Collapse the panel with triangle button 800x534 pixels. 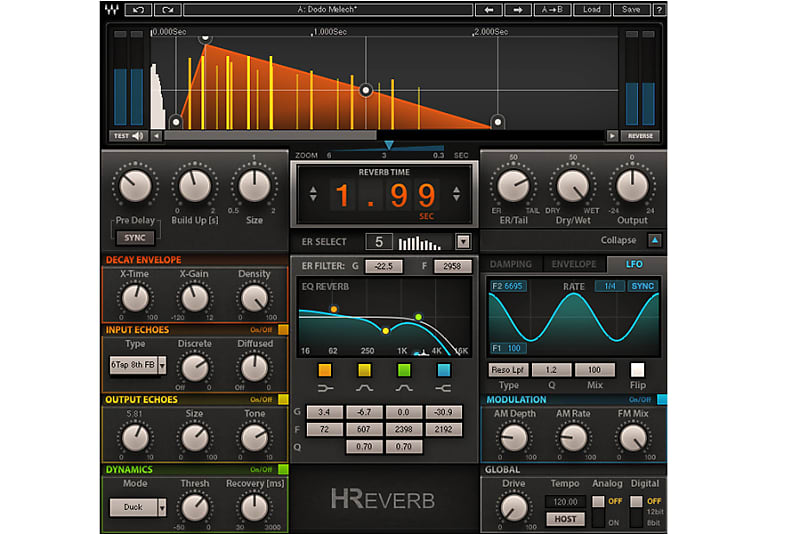(655, 240)
